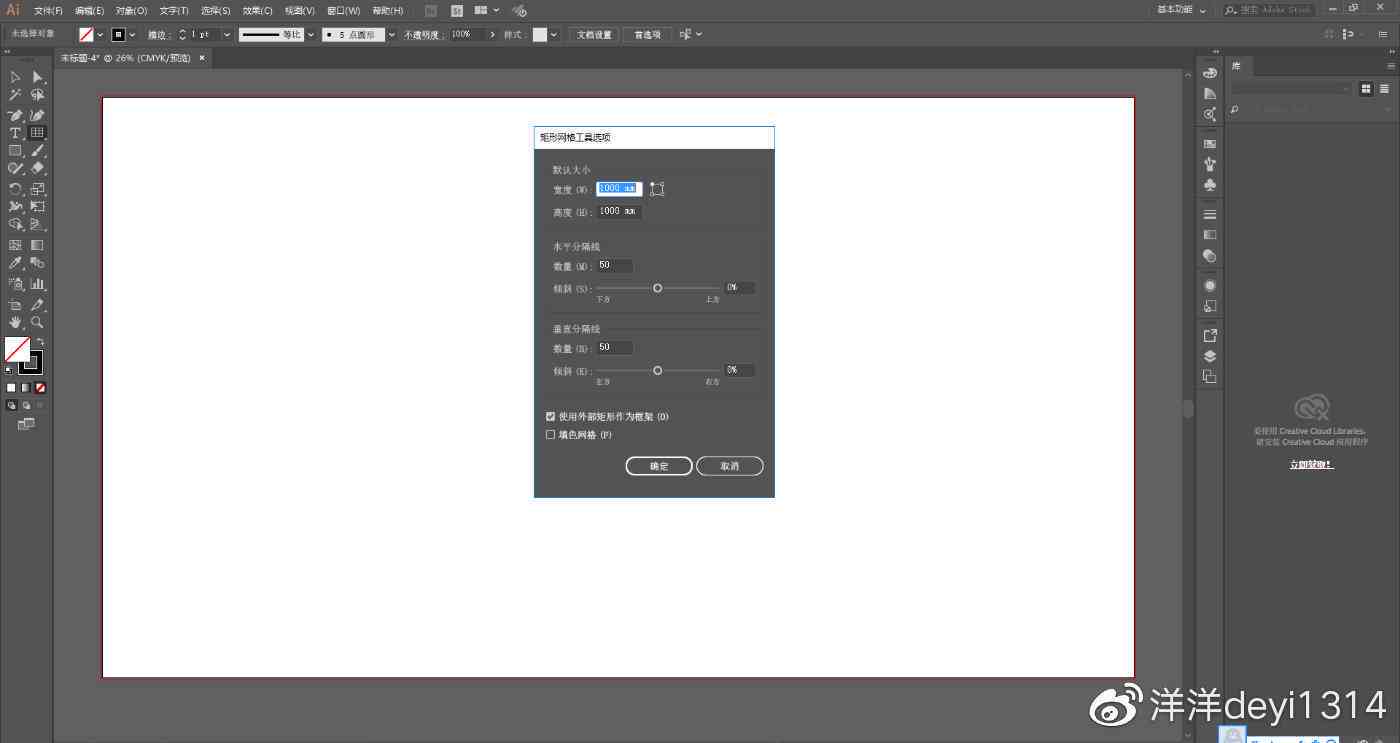Open variable width profile dropdown
The height and width of the screenshot is (743, 1400).
311,35
